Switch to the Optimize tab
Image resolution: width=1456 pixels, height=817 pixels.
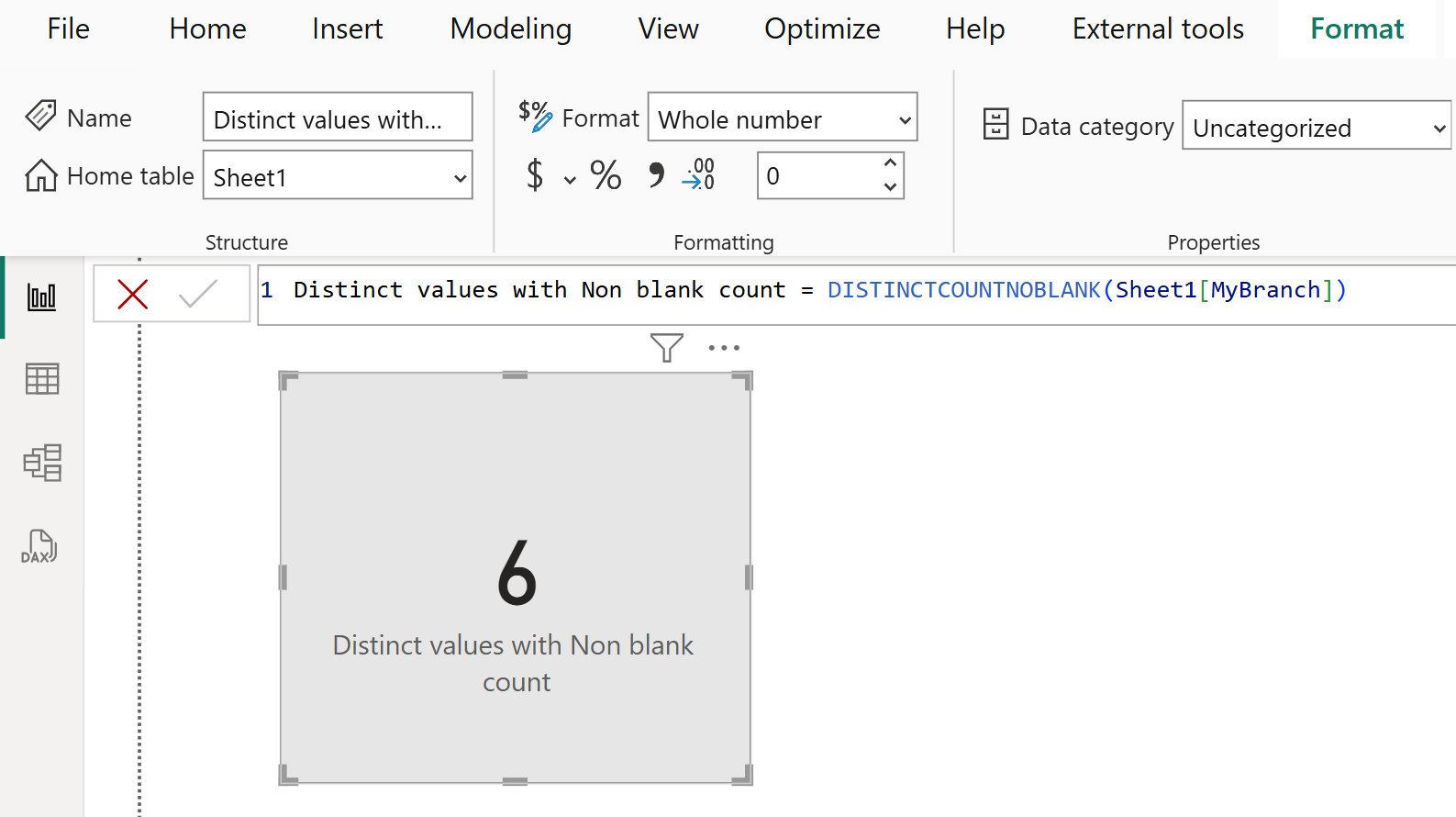(821, 29)
